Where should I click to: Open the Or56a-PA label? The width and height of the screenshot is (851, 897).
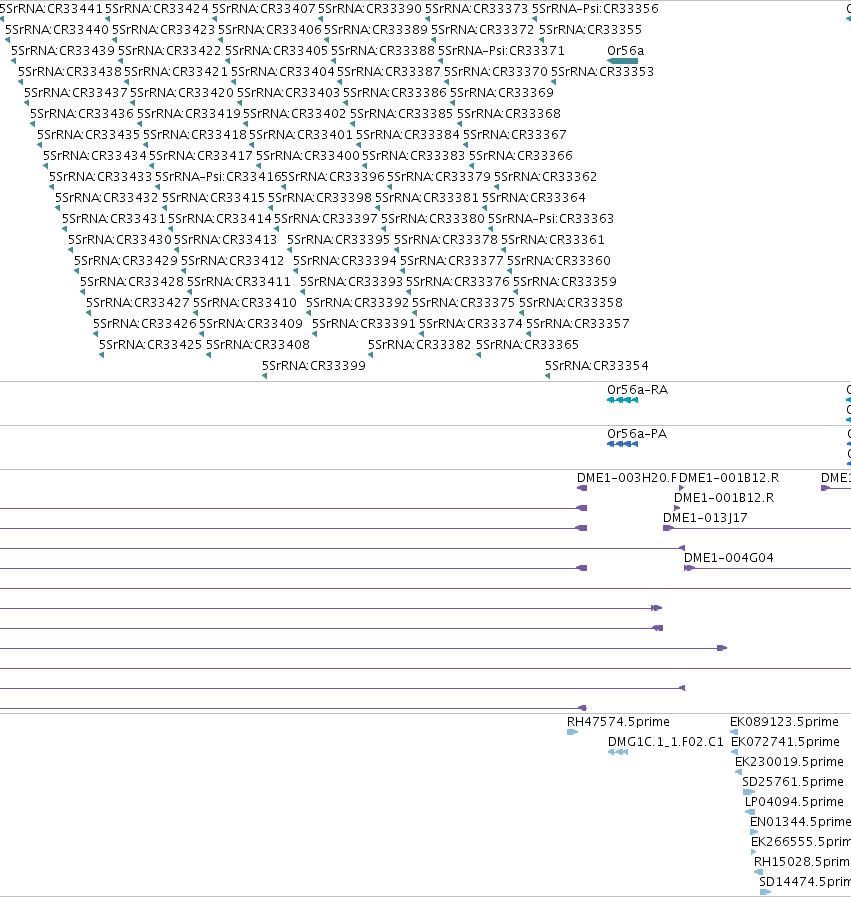tap(637, 434)
